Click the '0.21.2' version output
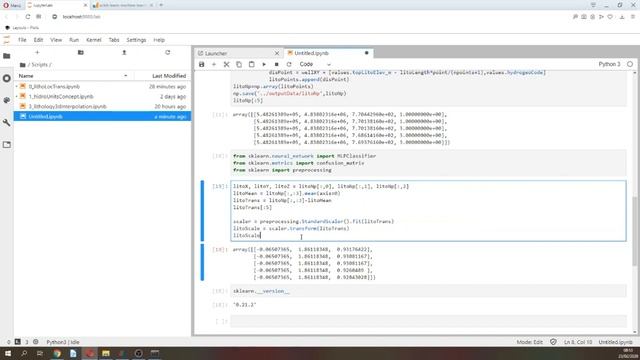 point(244,305)
